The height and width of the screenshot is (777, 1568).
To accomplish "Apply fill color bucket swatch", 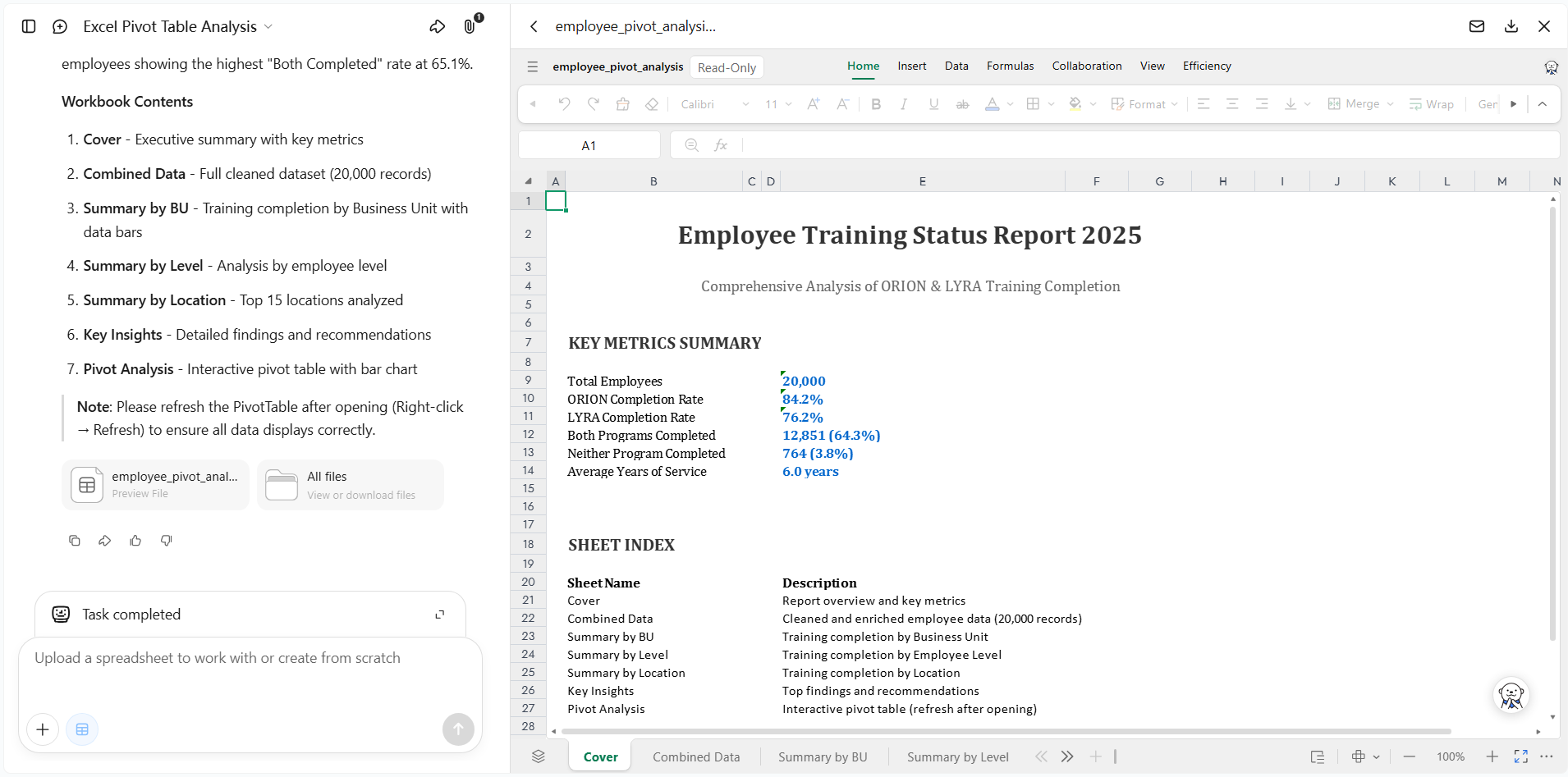I will pyautogui.click(x=1075, y=104).
